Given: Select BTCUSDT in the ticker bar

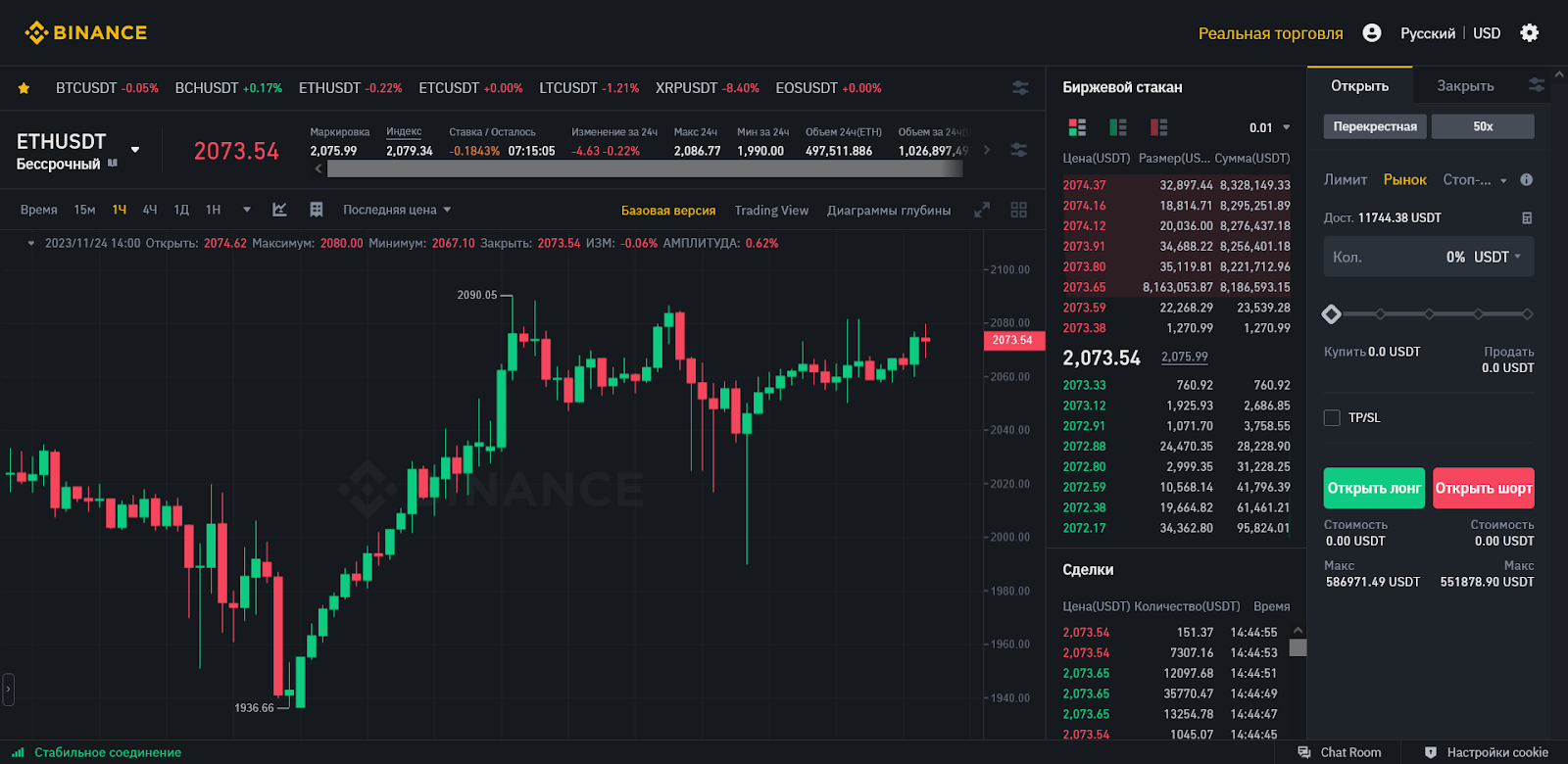Looking at the screenshot, I should coord(107,87).
